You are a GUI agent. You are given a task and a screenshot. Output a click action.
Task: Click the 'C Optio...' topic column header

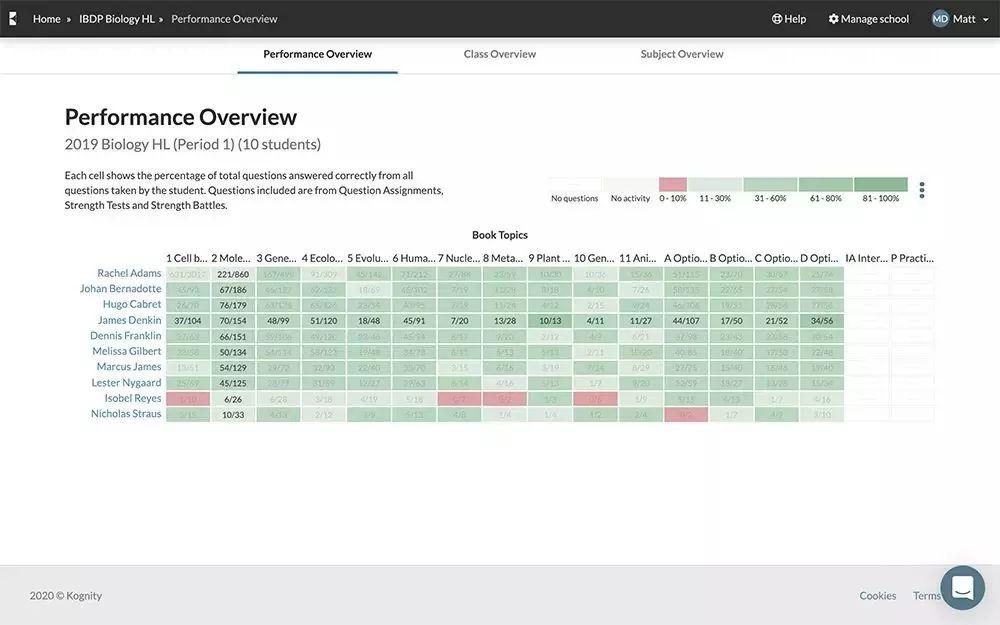click(776, 258)
